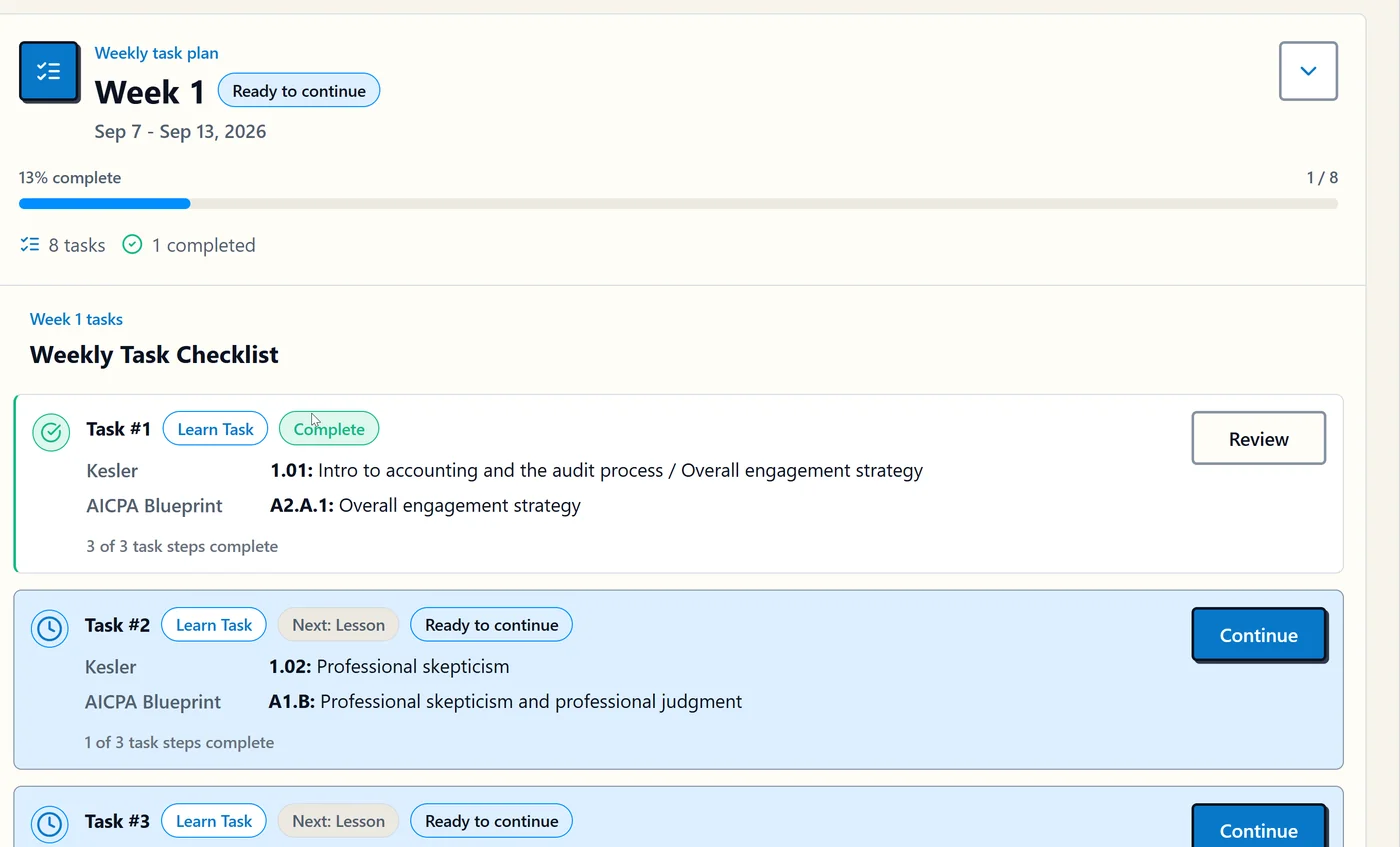Click the '1 / 8' progress count
The image size is (1400, 847).
[1322, 178]
